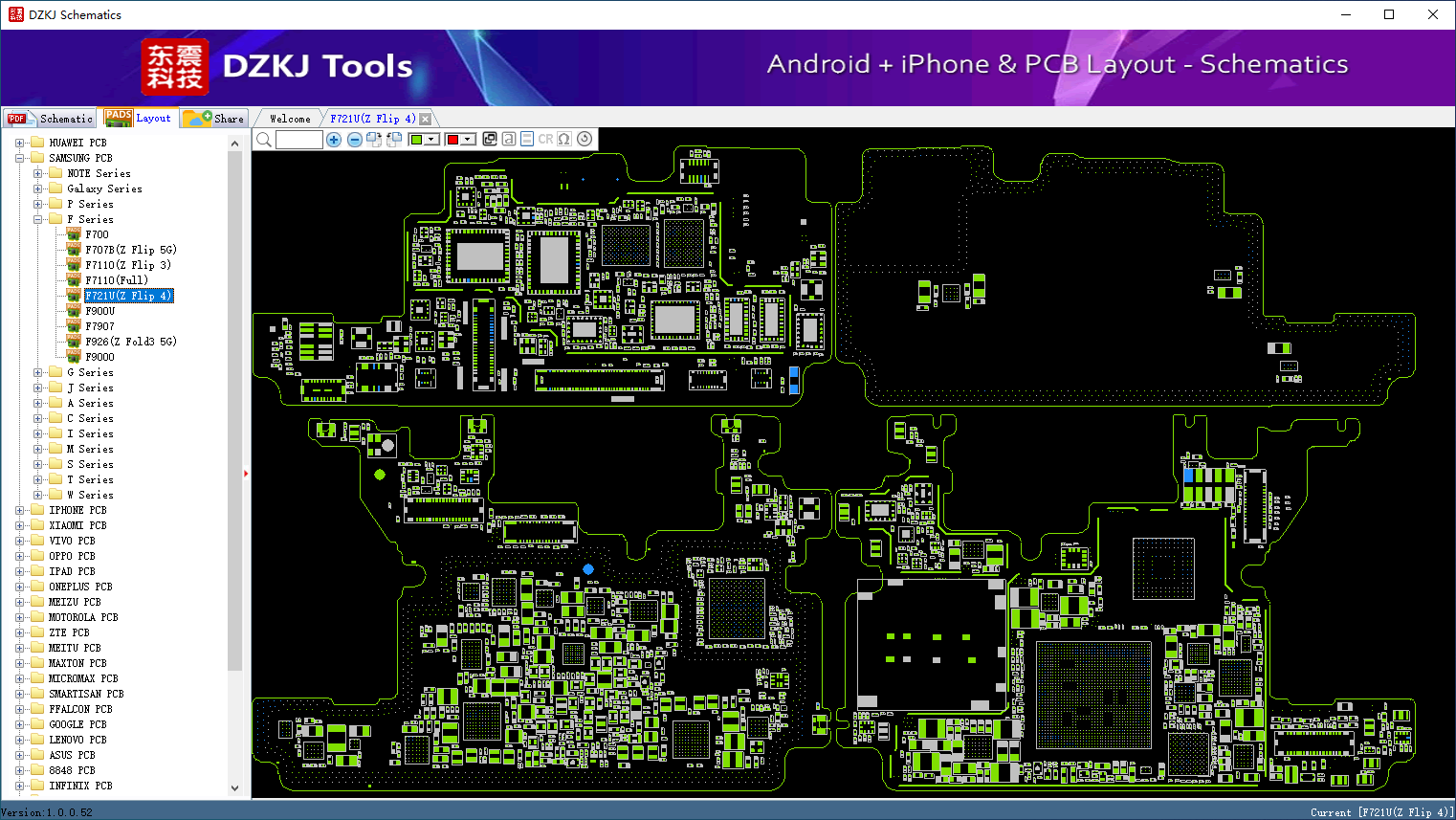Viewport: 1456px width, 820px height.
Task: Open the green color picker in toolbar
Action: [424, 140]
